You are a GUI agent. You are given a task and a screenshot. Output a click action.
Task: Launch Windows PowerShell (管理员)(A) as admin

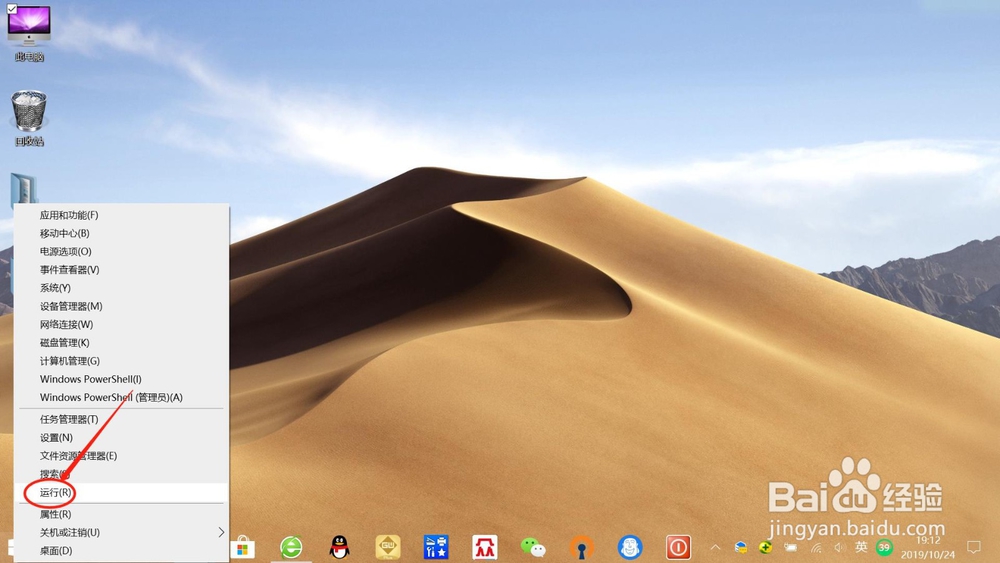point(121,397)
